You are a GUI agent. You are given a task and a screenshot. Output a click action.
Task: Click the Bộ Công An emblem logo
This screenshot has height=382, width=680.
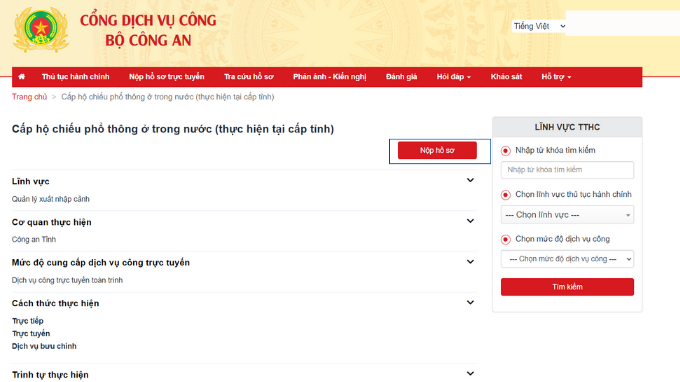point(41,29)
